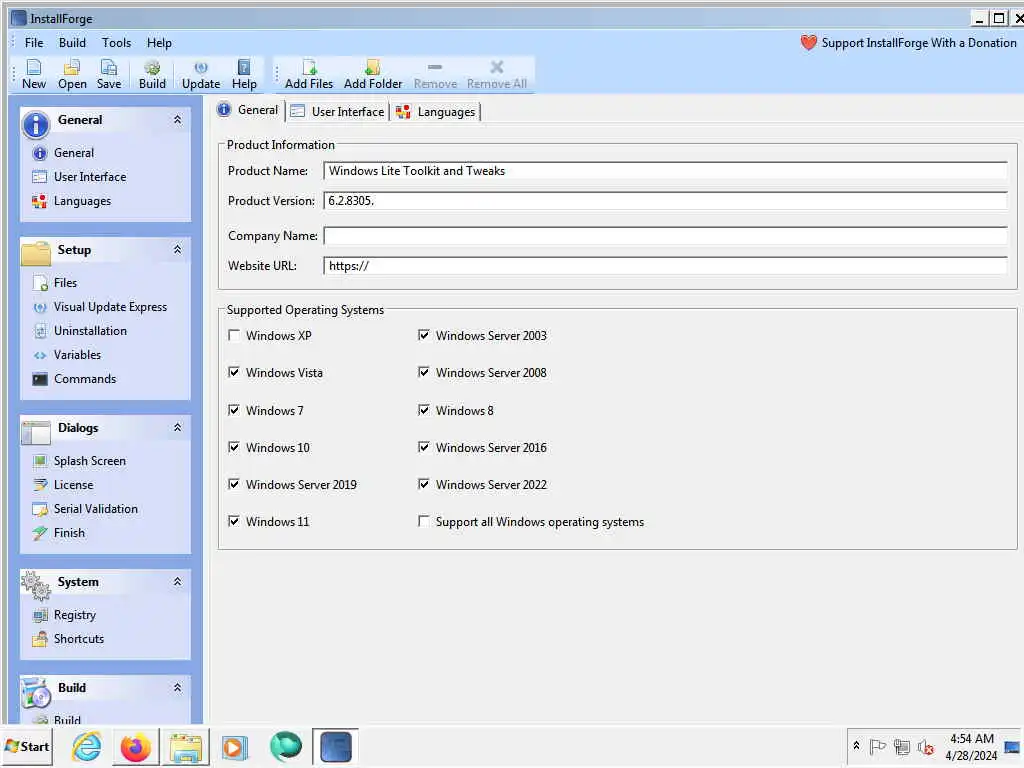Collapse the Build sidebar group
1024x768 pixels.
click(178, 688)
